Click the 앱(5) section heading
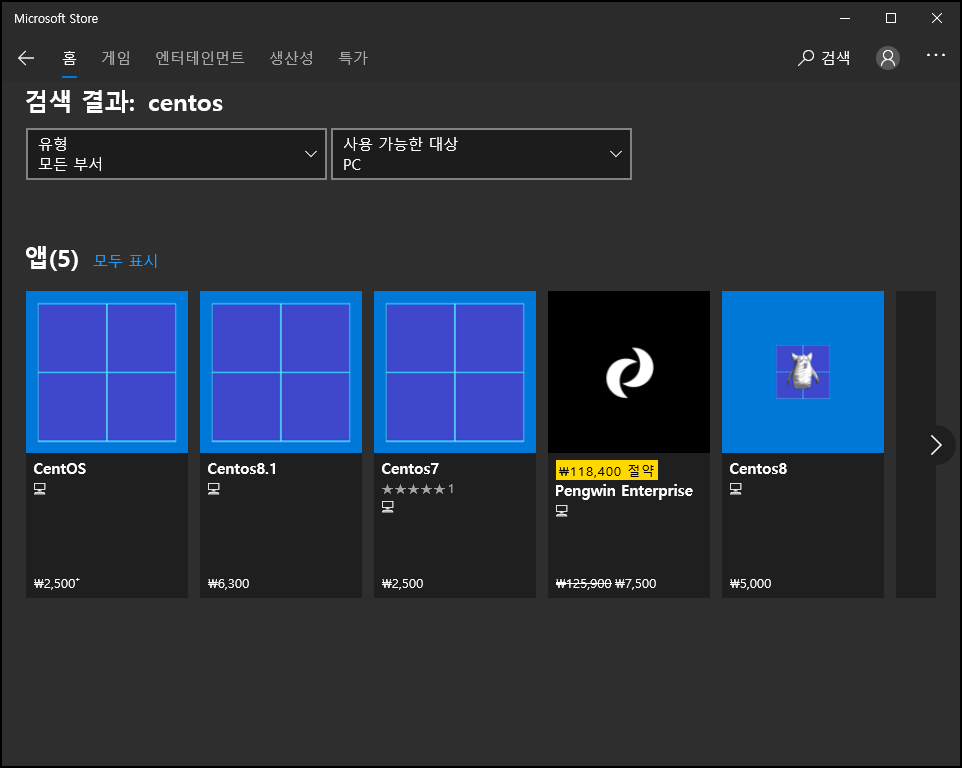962x768 pixels. [x=52, y=258]
